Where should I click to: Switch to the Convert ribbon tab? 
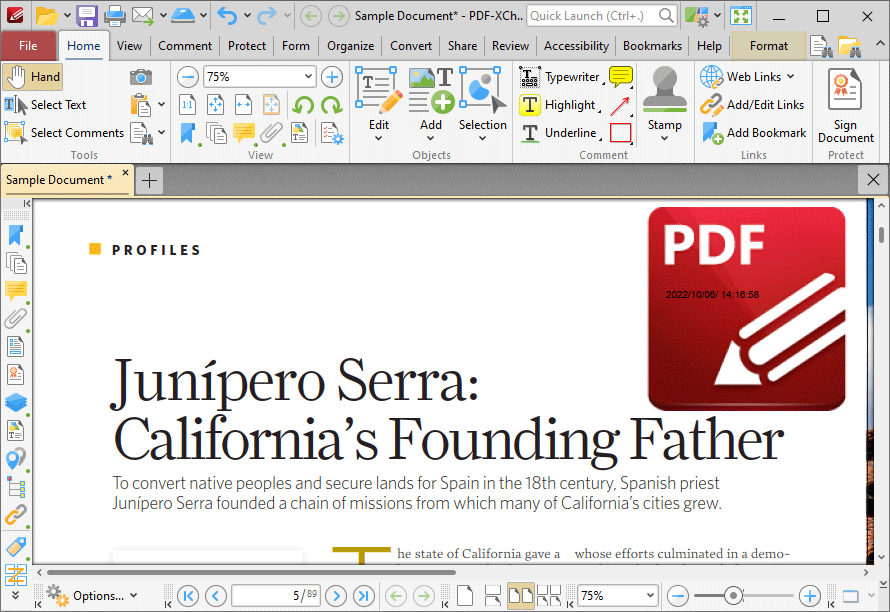(411, 46)
